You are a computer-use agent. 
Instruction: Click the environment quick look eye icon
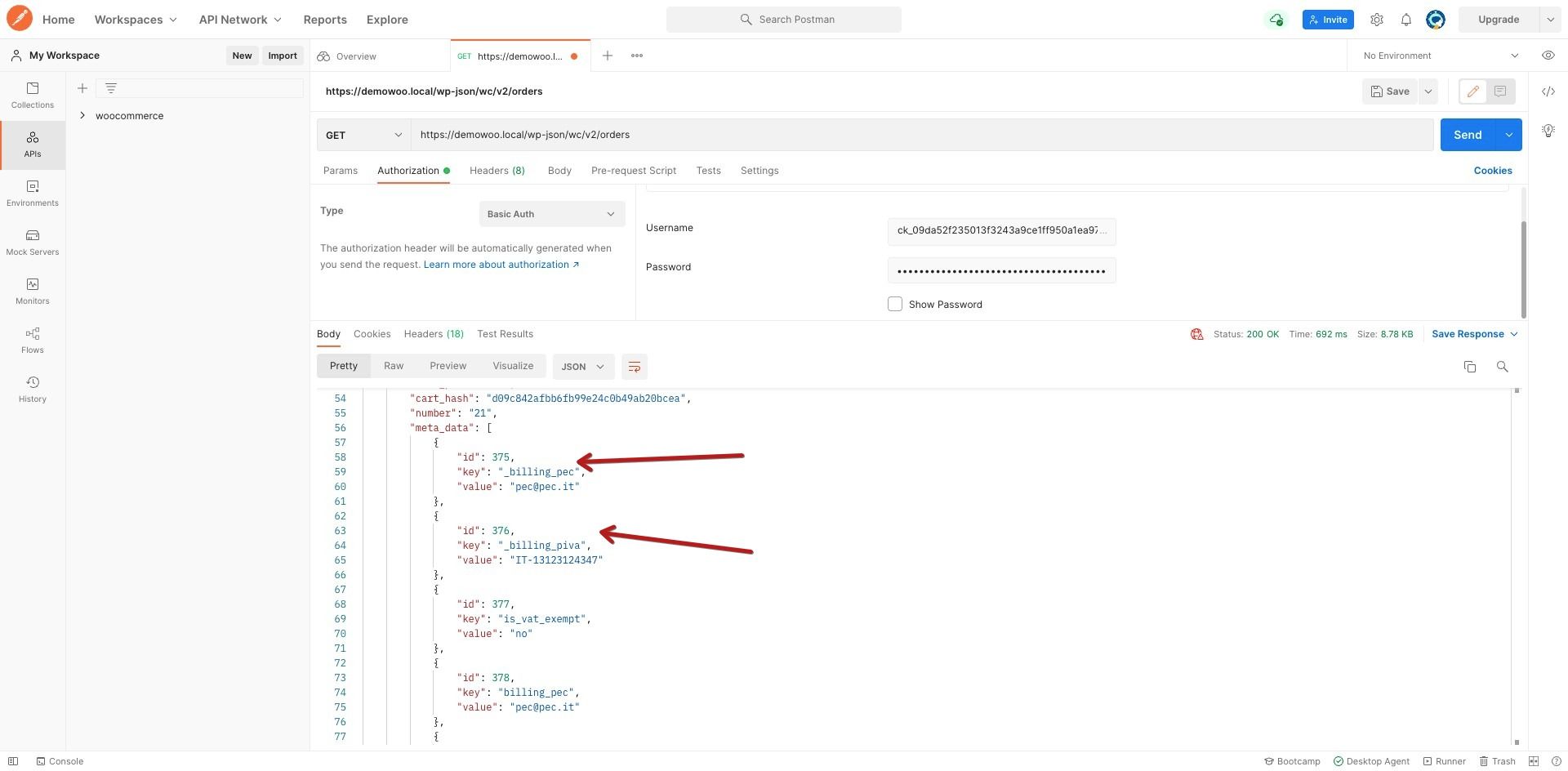(1548, 56)
